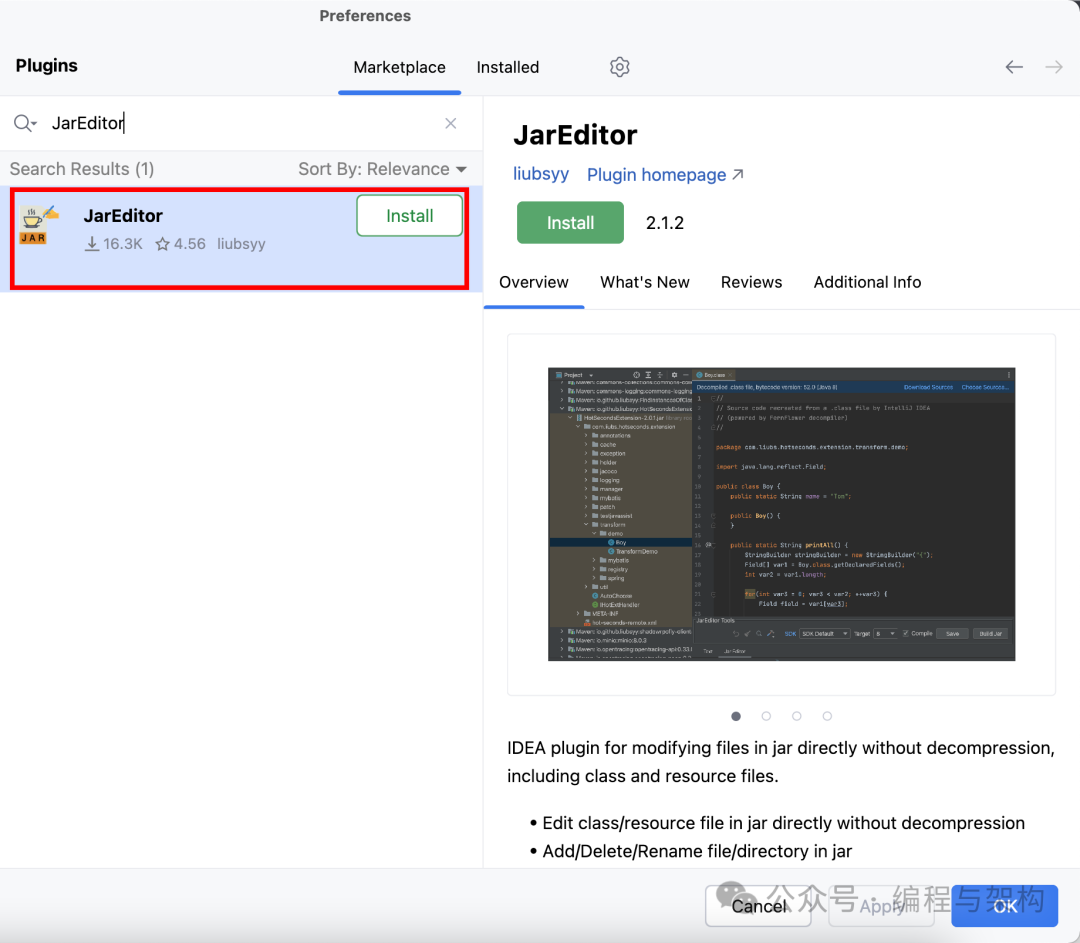This screenshot has height=943, width=1080.
Task: Click Cancel to close Preferences
Action: [758, 906]
